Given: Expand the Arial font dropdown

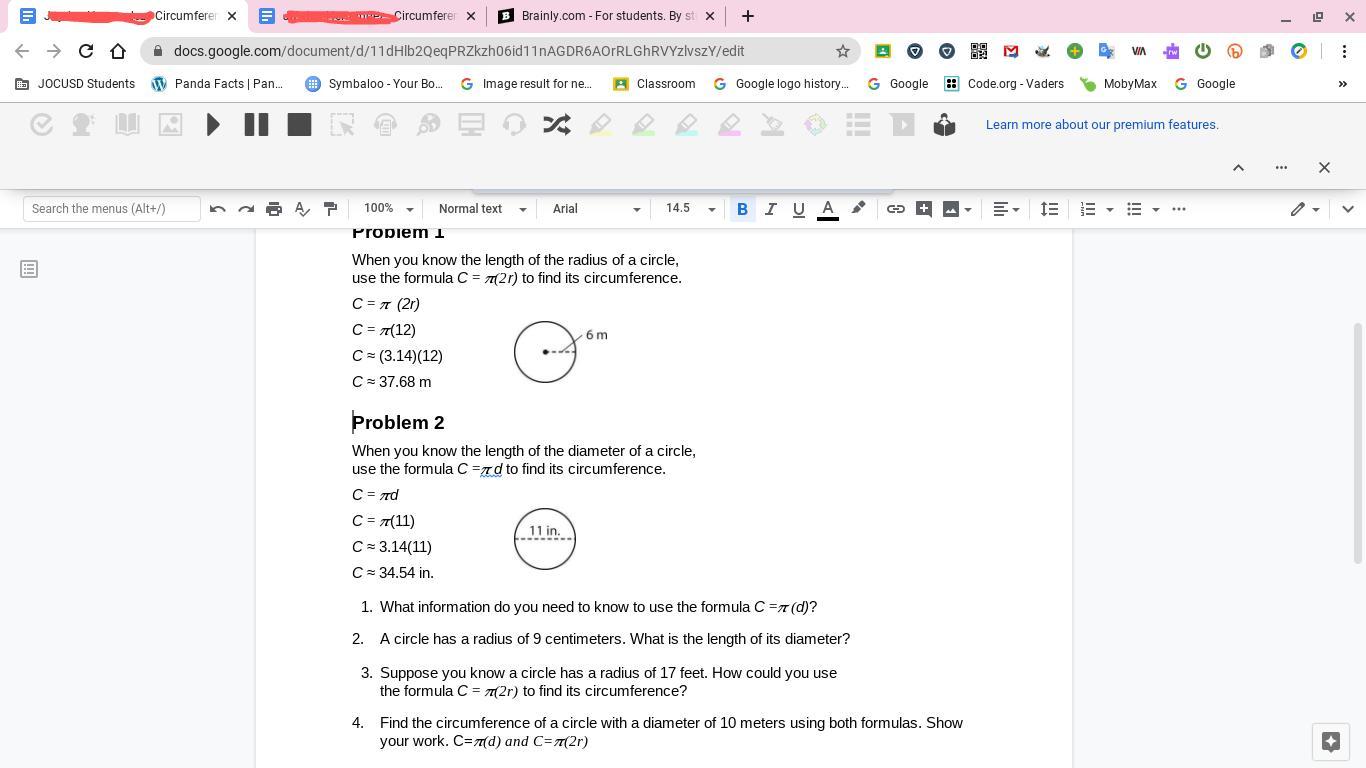Looking at the screenshot, I should point(596,209).
